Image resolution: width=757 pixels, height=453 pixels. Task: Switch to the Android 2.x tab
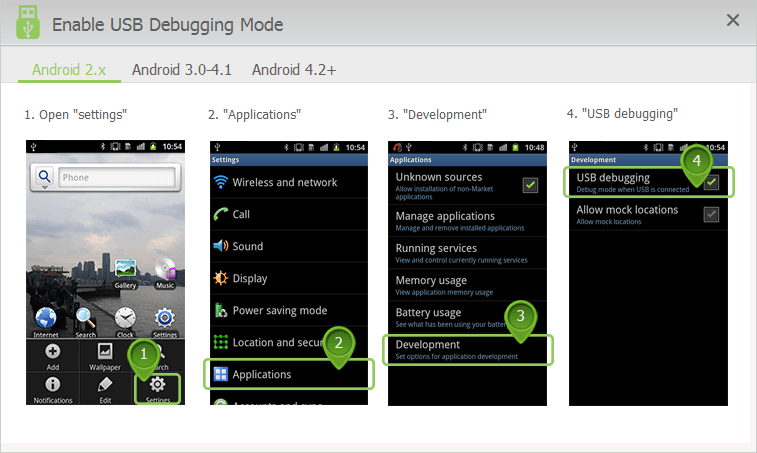(x=69, y=70)
